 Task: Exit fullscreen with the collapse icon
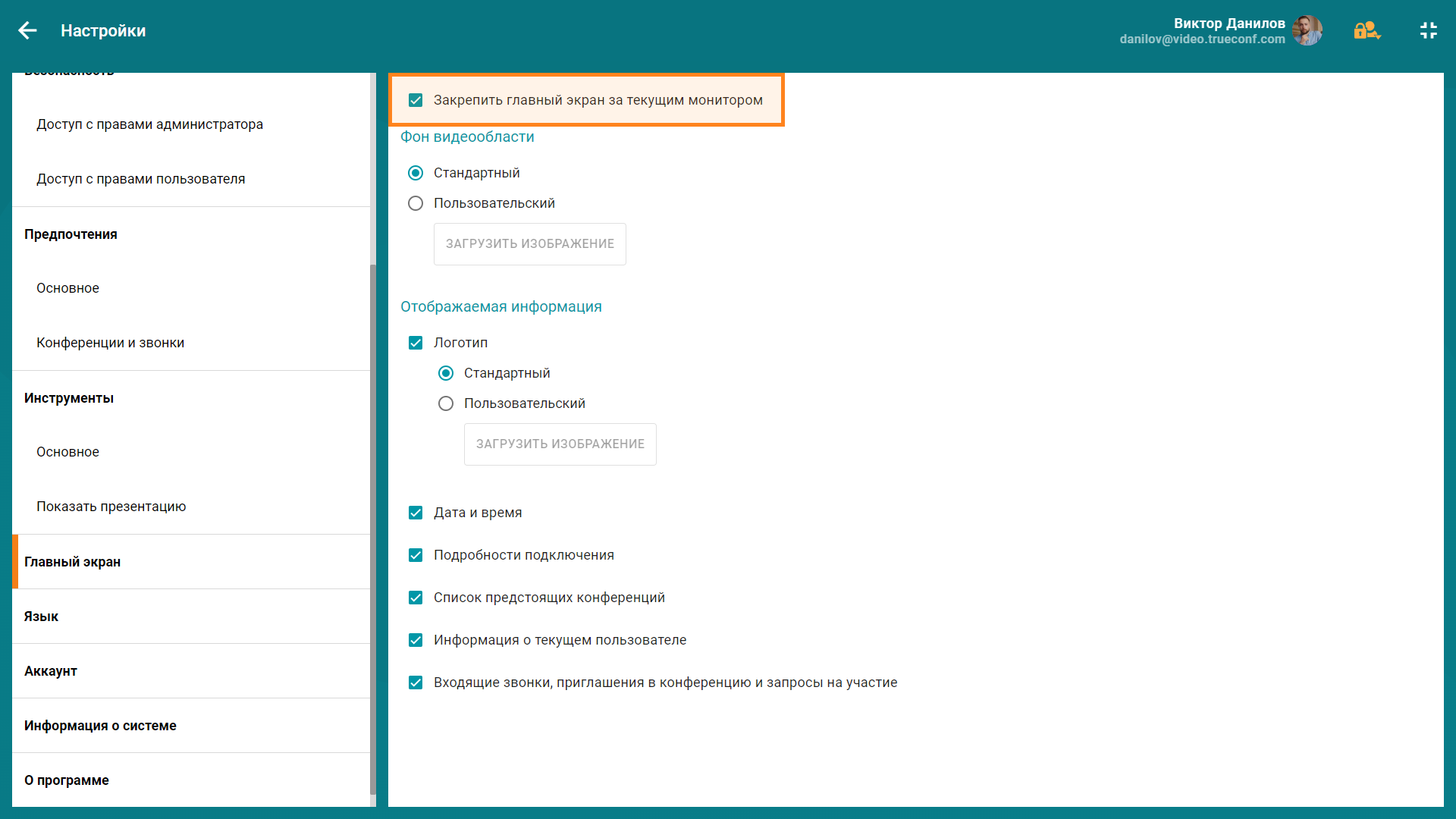coord(1429,30)
